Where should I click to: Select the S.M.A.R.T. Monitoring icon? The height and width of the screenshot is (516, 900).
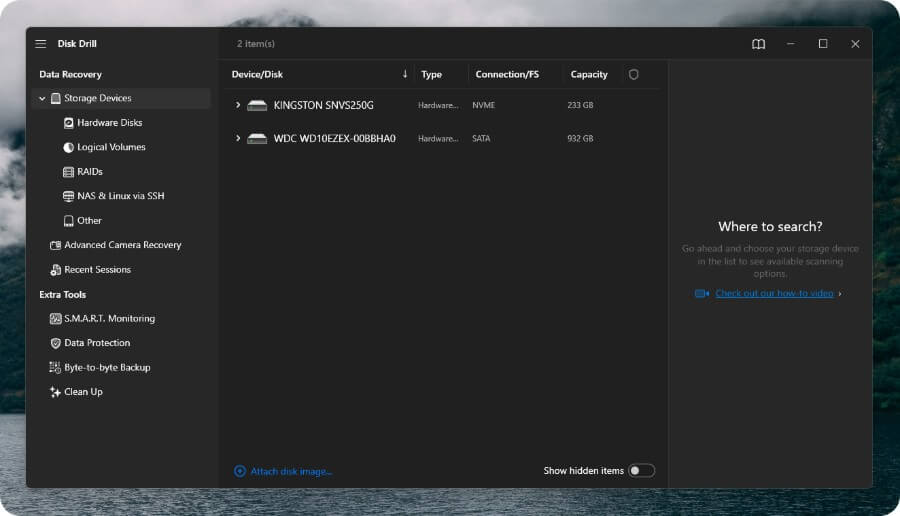tap(56, 319)
